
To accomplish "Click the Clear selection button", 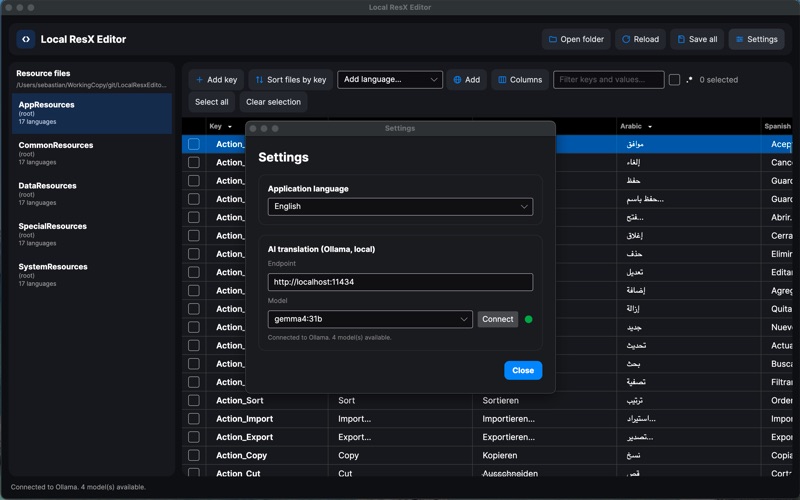I will pyautogui.click(x=273, y=102).
